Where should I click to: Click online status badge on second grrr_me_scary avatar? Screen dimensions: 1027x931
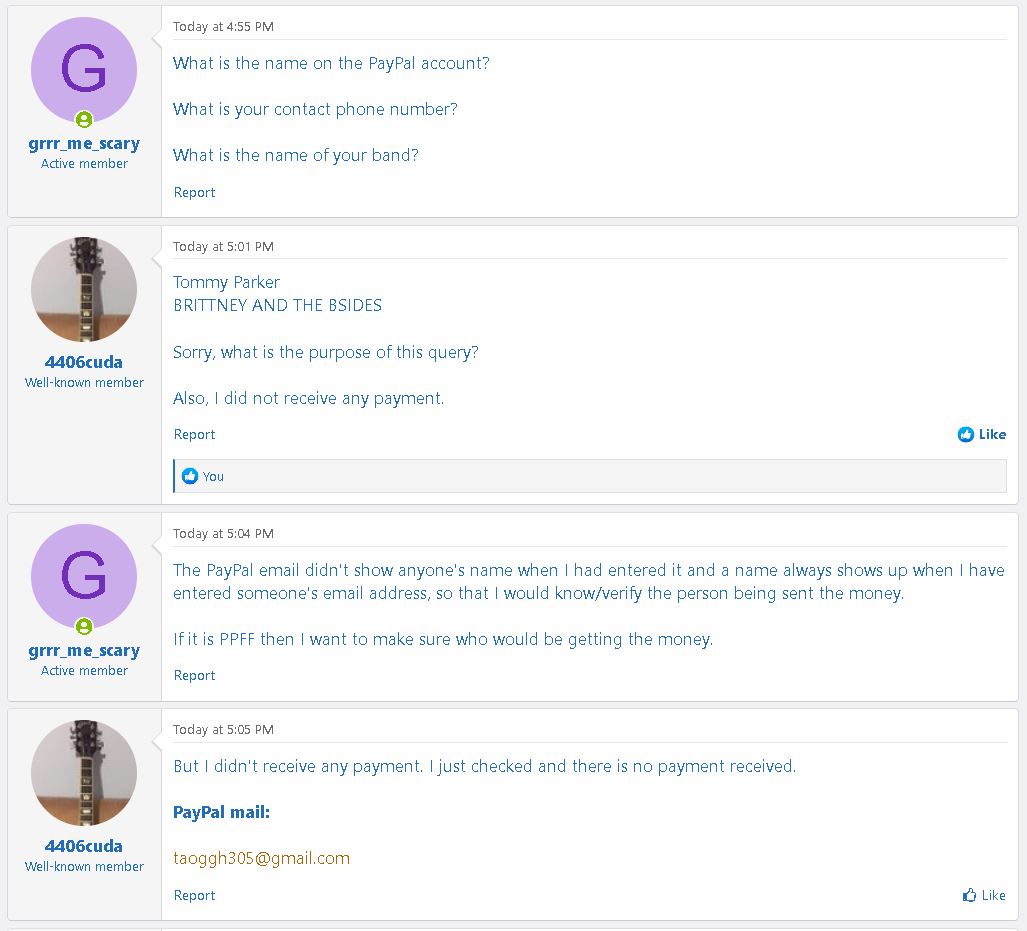[84, 626]
